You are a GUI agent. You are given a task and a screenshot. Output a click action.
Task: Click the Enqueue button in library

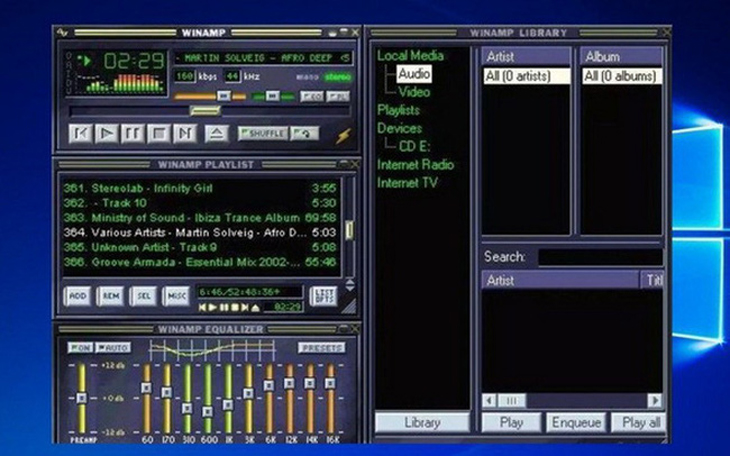(x=576, y=422)
